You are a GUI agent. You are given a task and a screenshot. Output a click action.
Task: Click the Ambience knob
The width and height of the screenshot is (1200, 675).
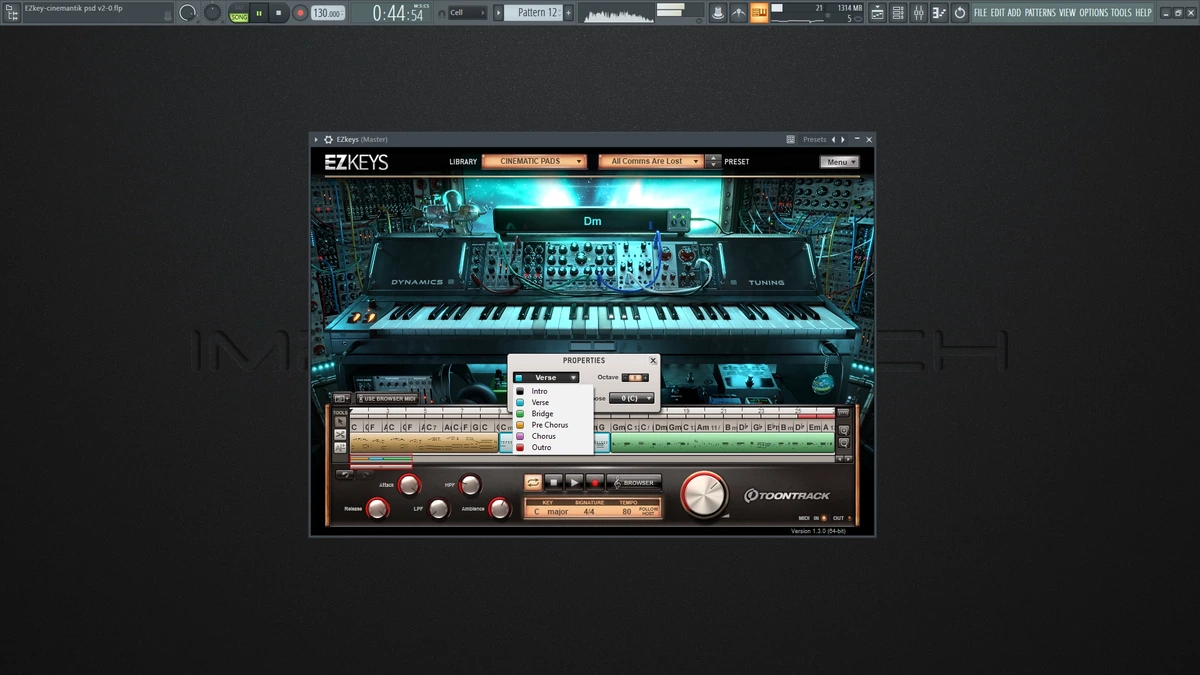tap(500, 509)
